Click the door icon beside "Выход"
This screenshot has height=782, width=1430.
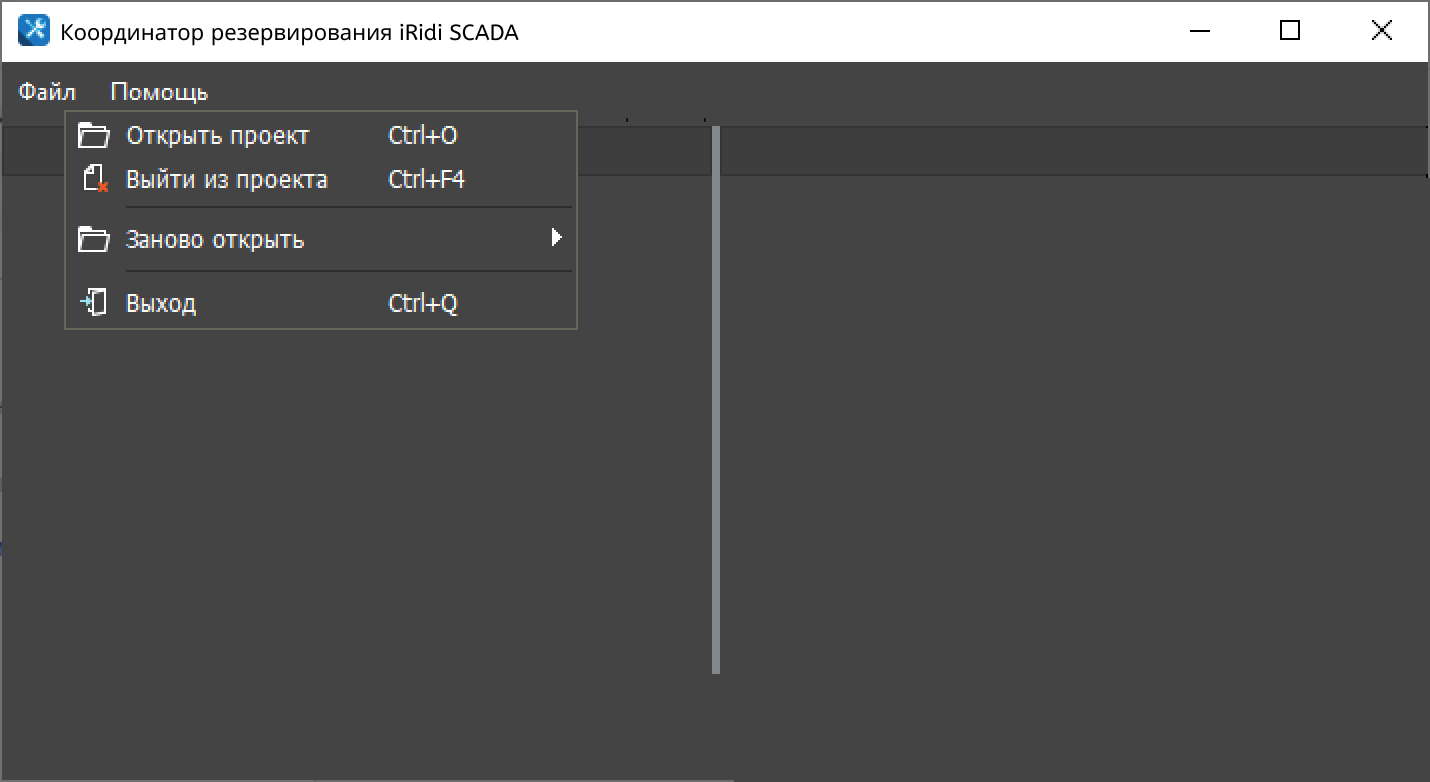(x=94, y=303)
